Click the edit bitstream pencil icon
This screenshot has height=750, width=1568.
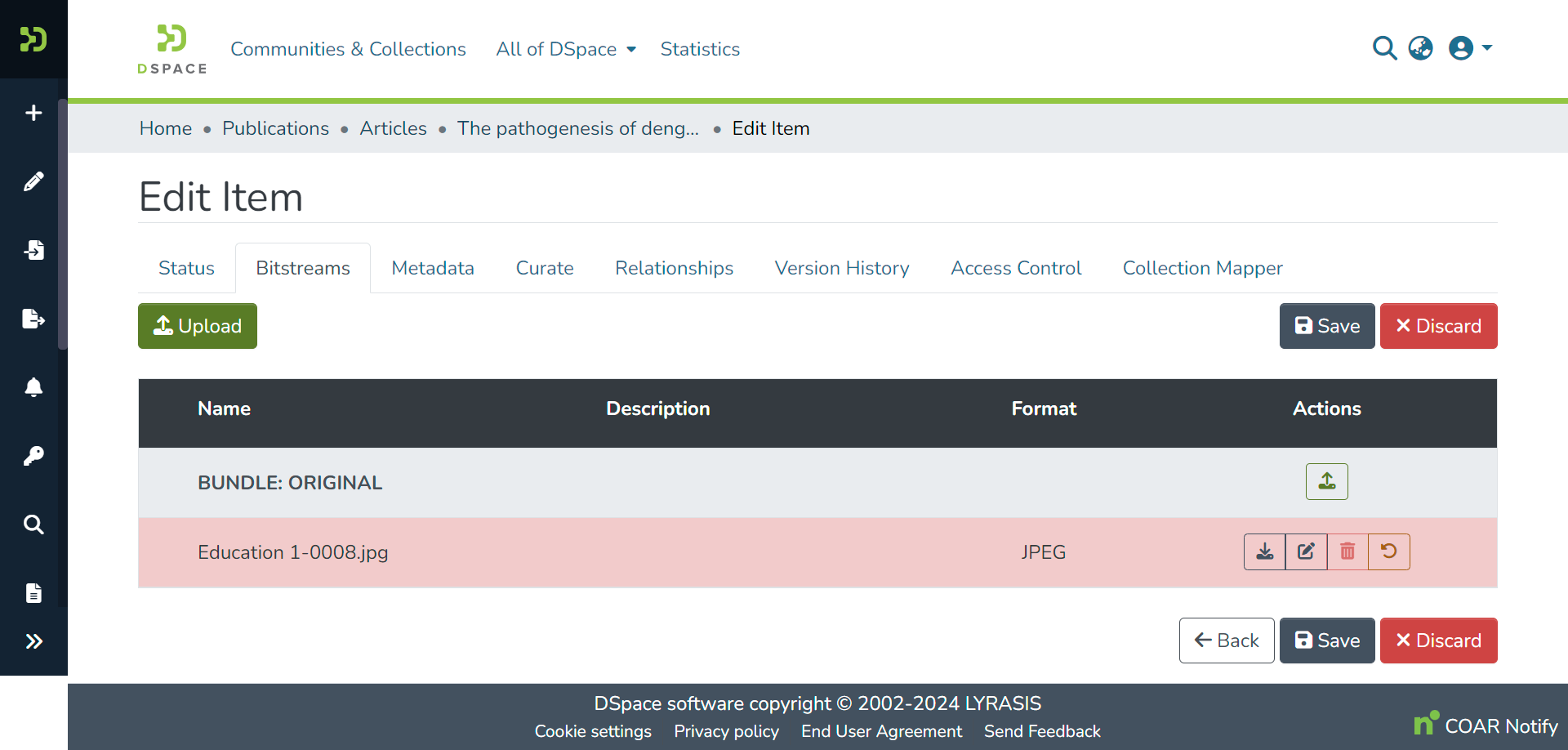click(x=1306, y=551)
